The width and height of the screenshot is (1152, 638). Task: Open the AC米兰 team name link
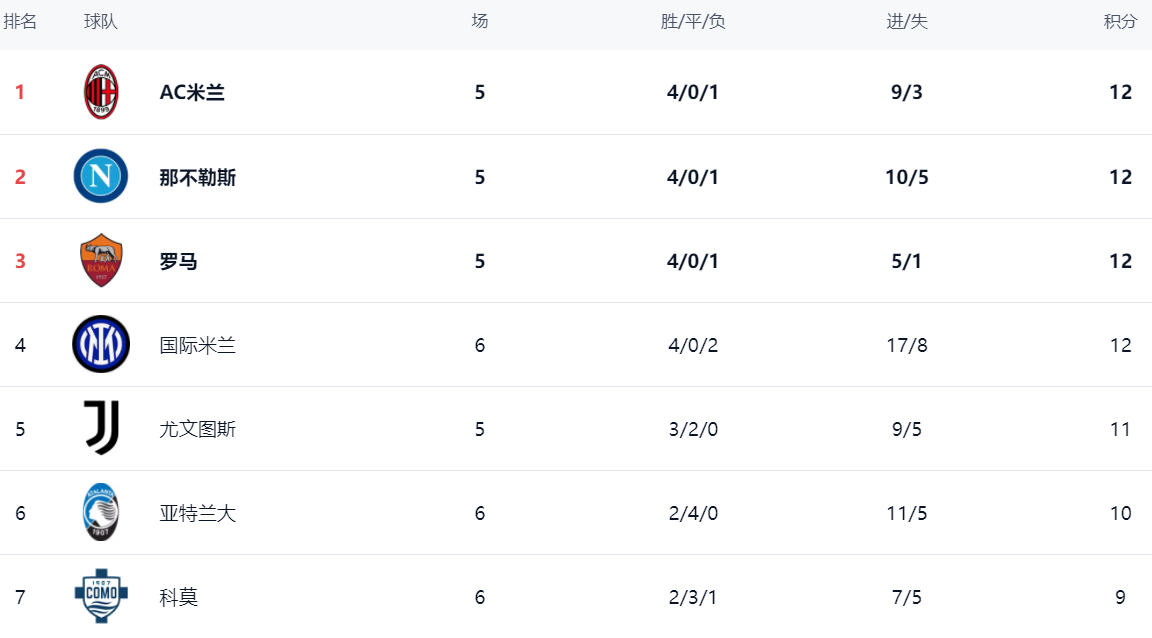[x=192, y=92]
